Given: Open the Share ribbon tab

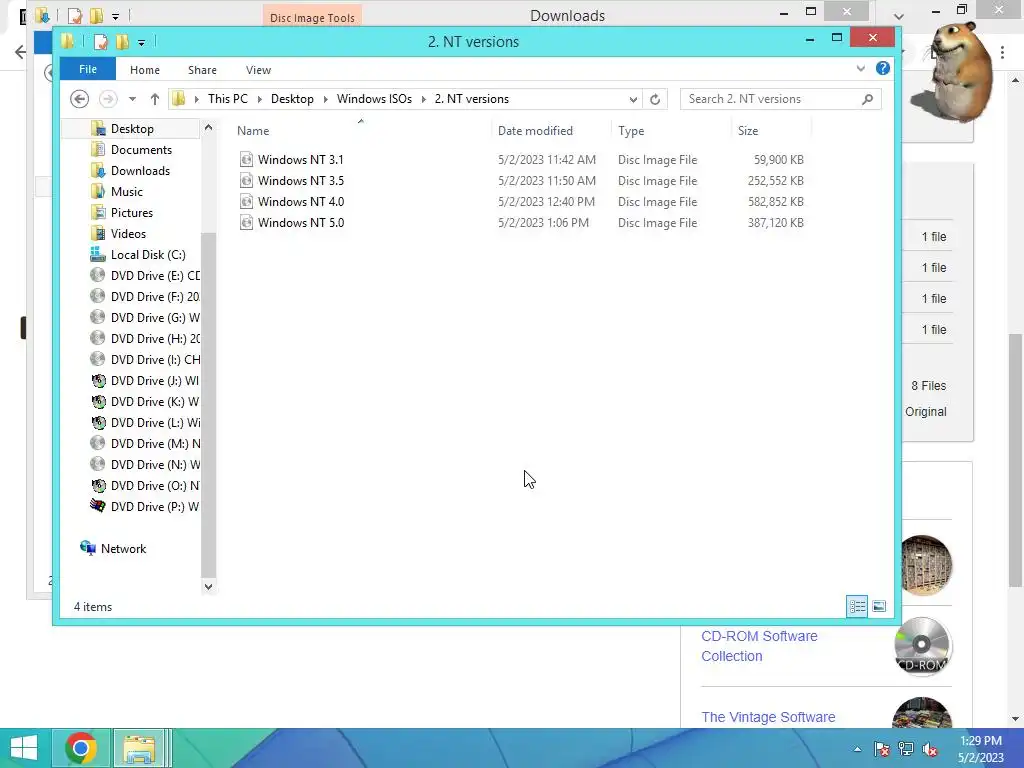Looking at the screenshot, I should [x=202, y=70].
